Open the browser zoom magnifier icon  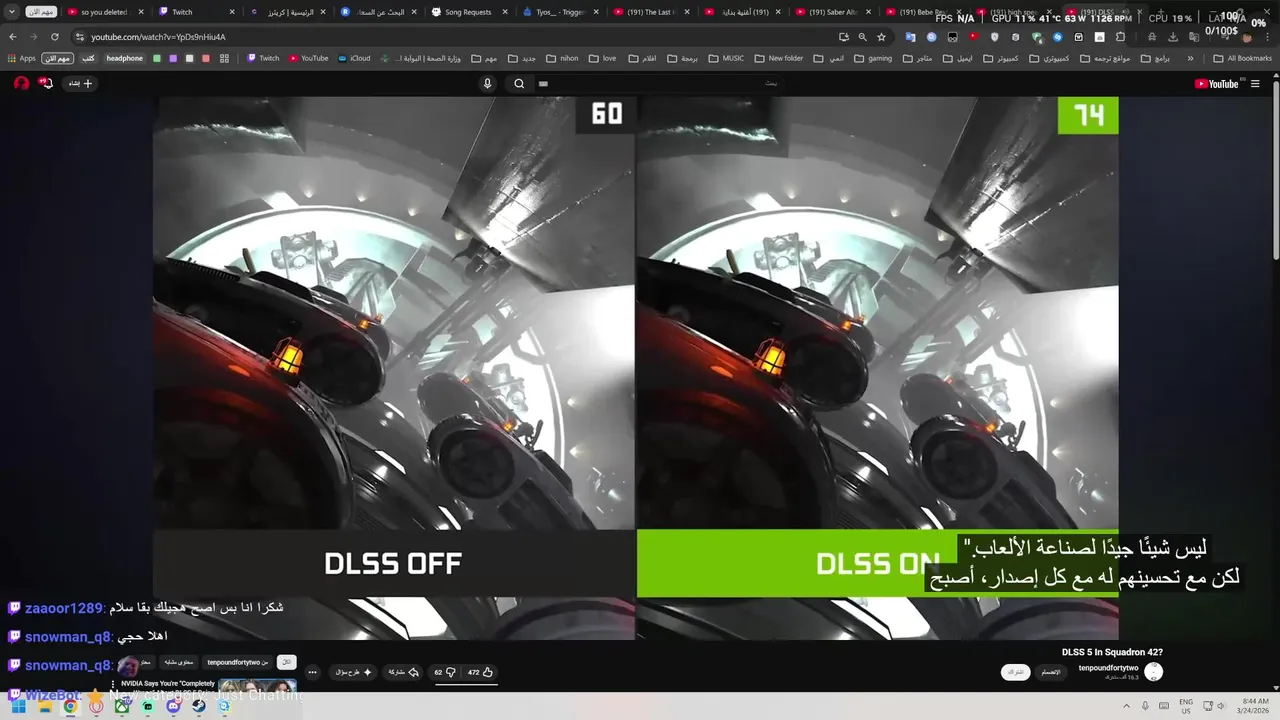click(862, 37)
